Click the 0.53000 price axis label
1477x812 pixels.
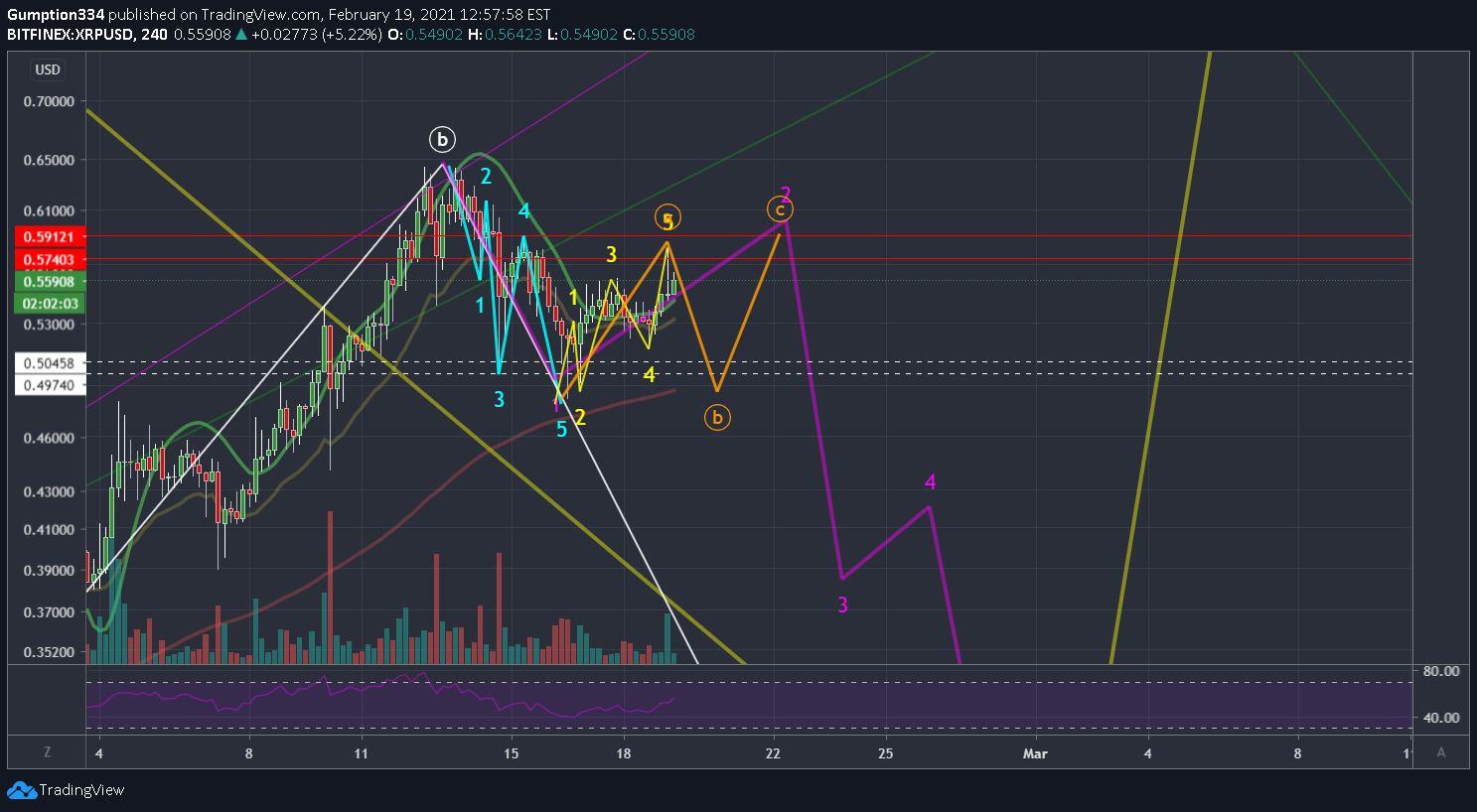click(x=50, y=325)
